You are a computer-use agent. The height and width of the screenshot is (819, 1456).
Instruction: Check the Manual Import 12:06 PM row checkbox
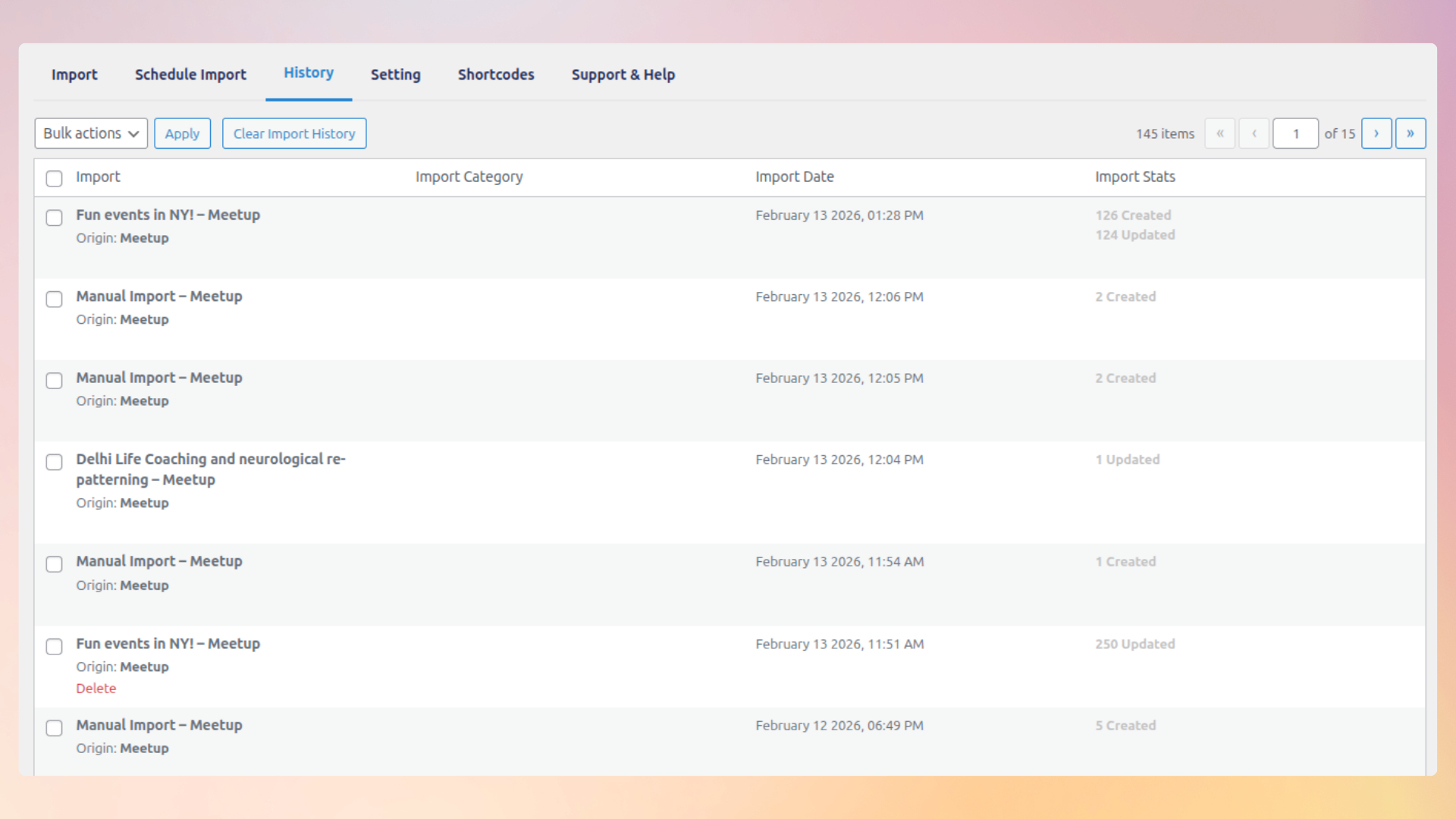coord(54,300)
